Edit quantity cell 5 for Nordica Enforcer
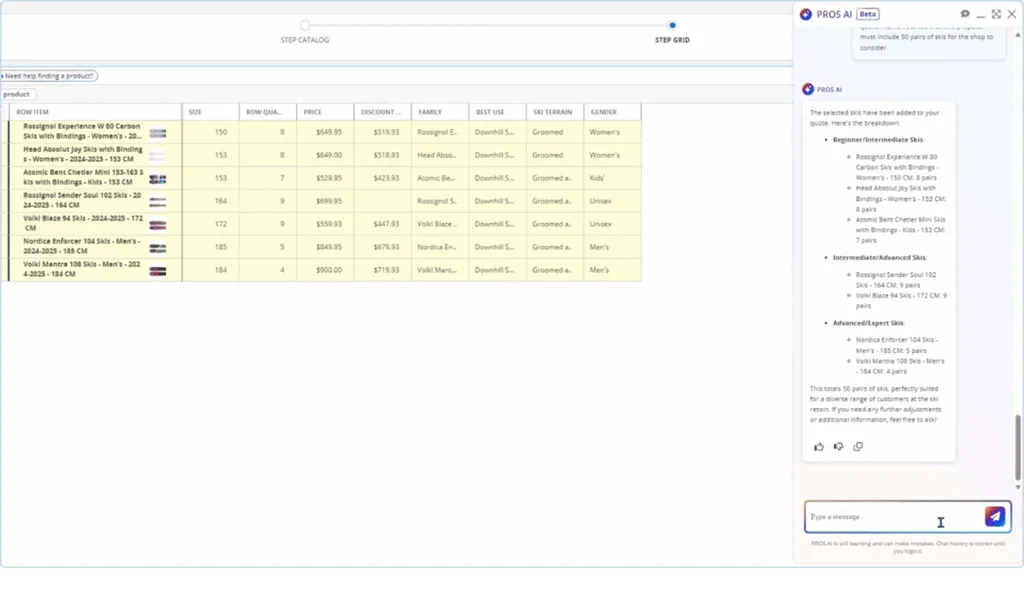This screenshot has height=599, width=1024. pyautogui.click(x=268, y=247)
